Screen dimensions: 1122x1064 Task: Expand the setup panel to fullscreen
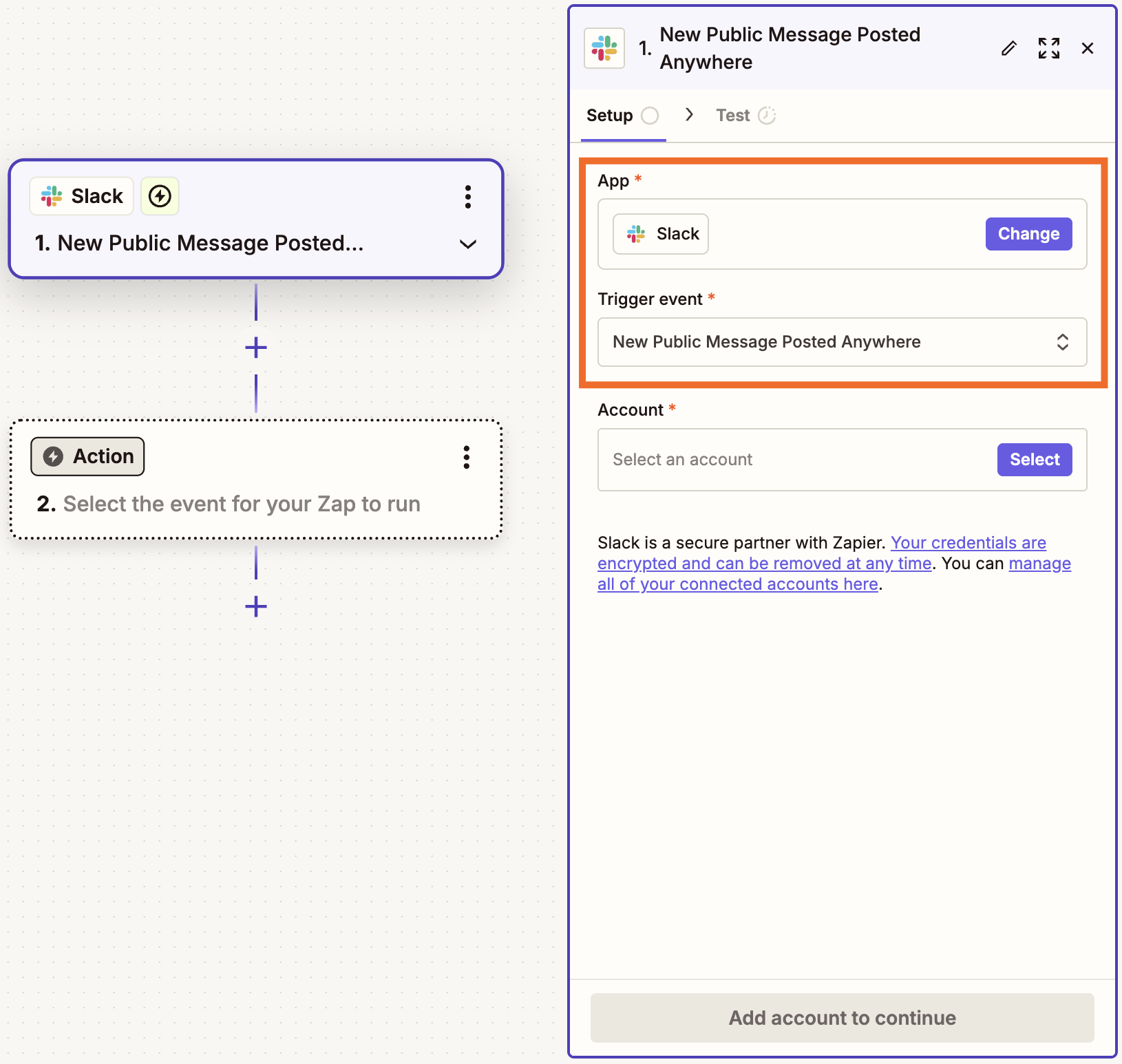[1048, 48]
